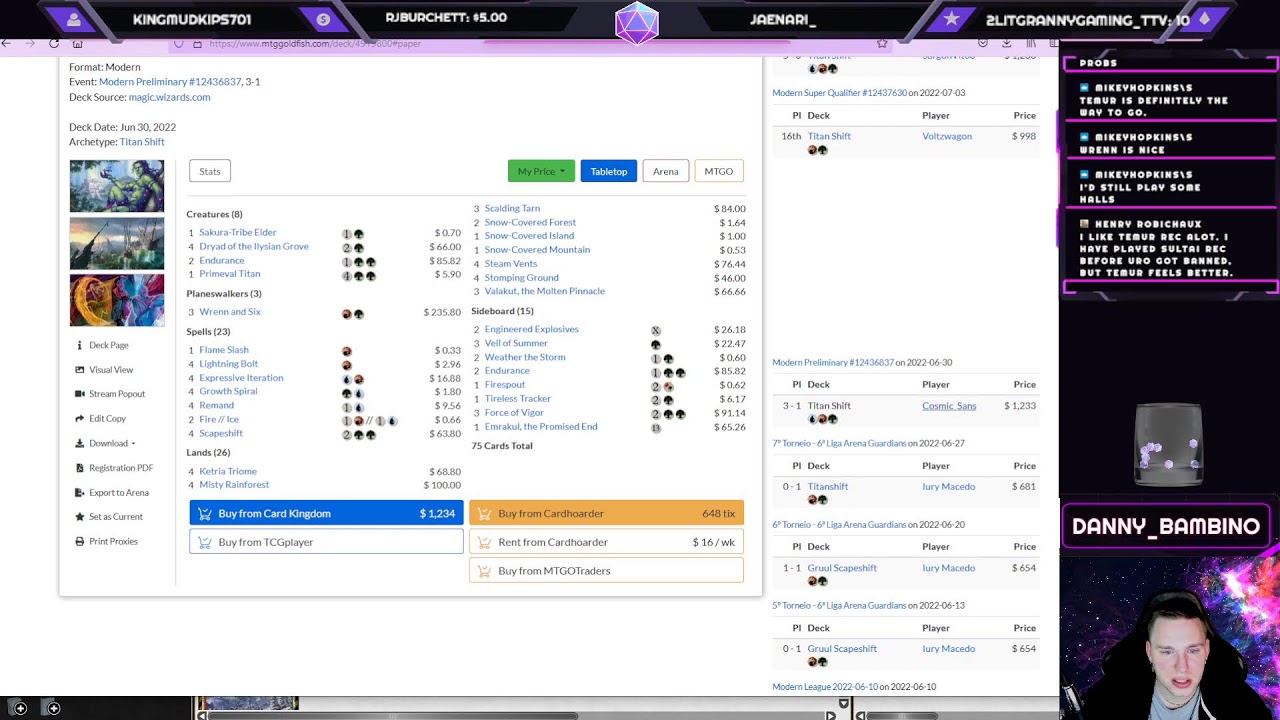Open the My Price dropdown
This screenshot has height=720, width=1280.
[x=541, y=171]
